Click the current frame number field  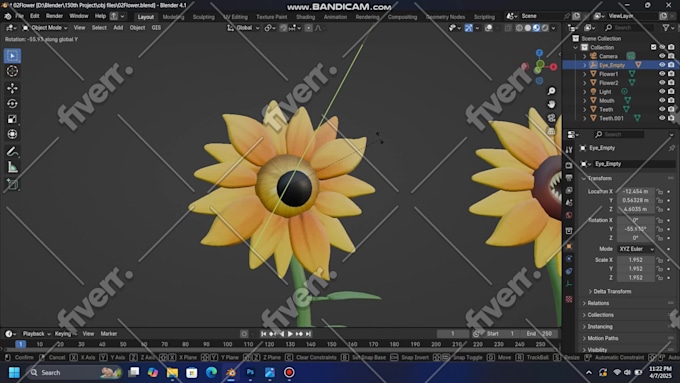pyautogui.click(x=453, y=334)
